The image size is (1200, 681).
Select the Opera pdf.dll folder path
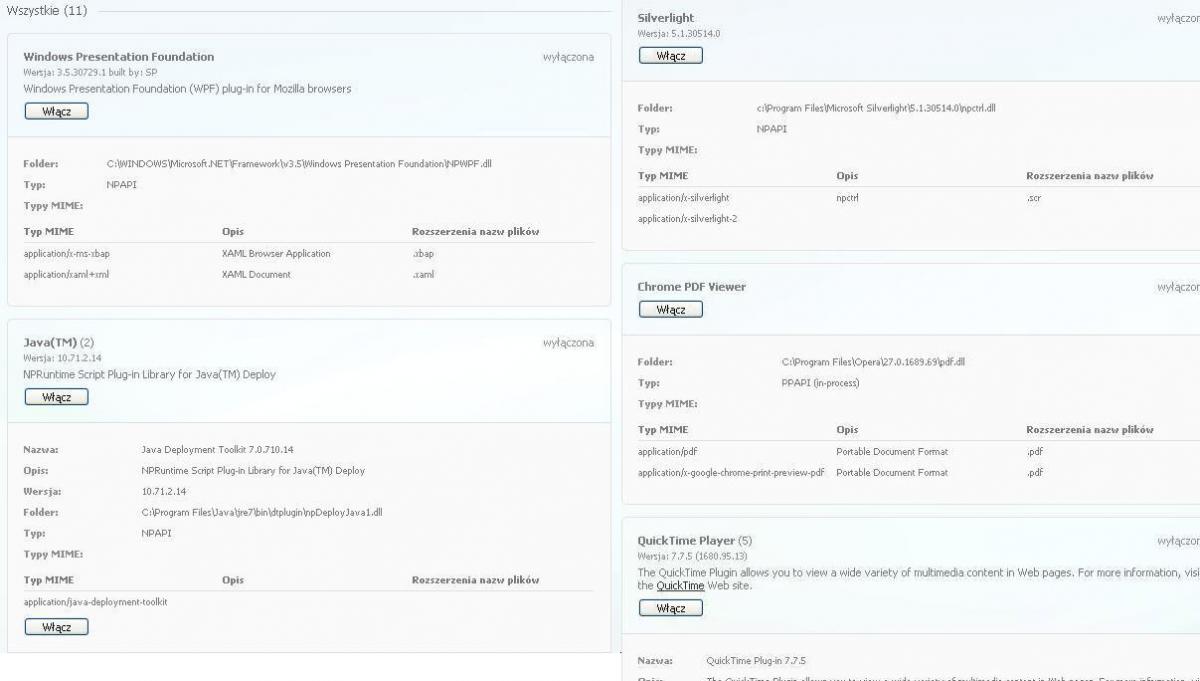click(873, 362)
